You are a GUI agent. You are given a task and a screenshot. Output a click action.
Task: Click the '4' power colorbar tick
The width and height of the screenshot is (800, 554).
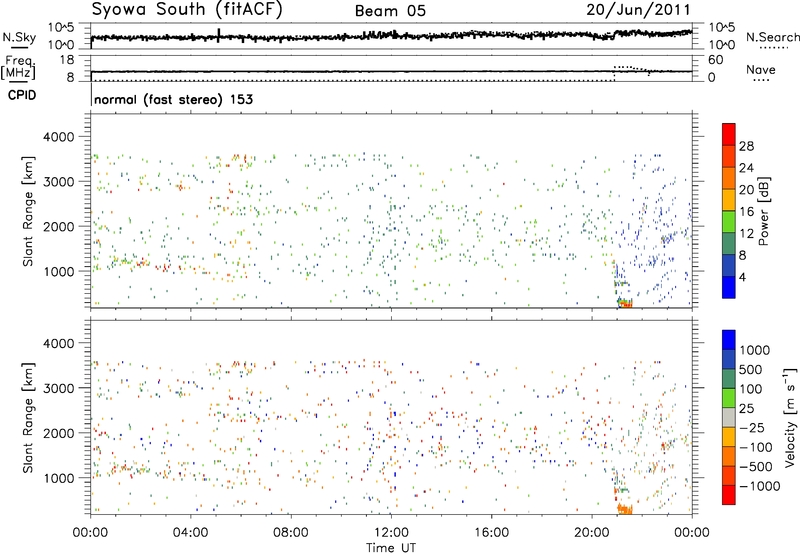click(742, 278)
